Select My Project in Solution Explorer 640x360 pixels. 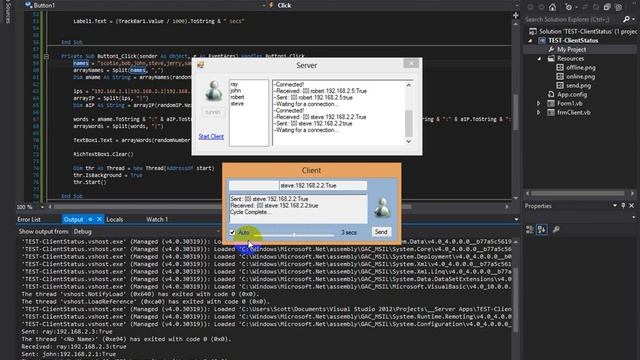click(x=571, y=49)
